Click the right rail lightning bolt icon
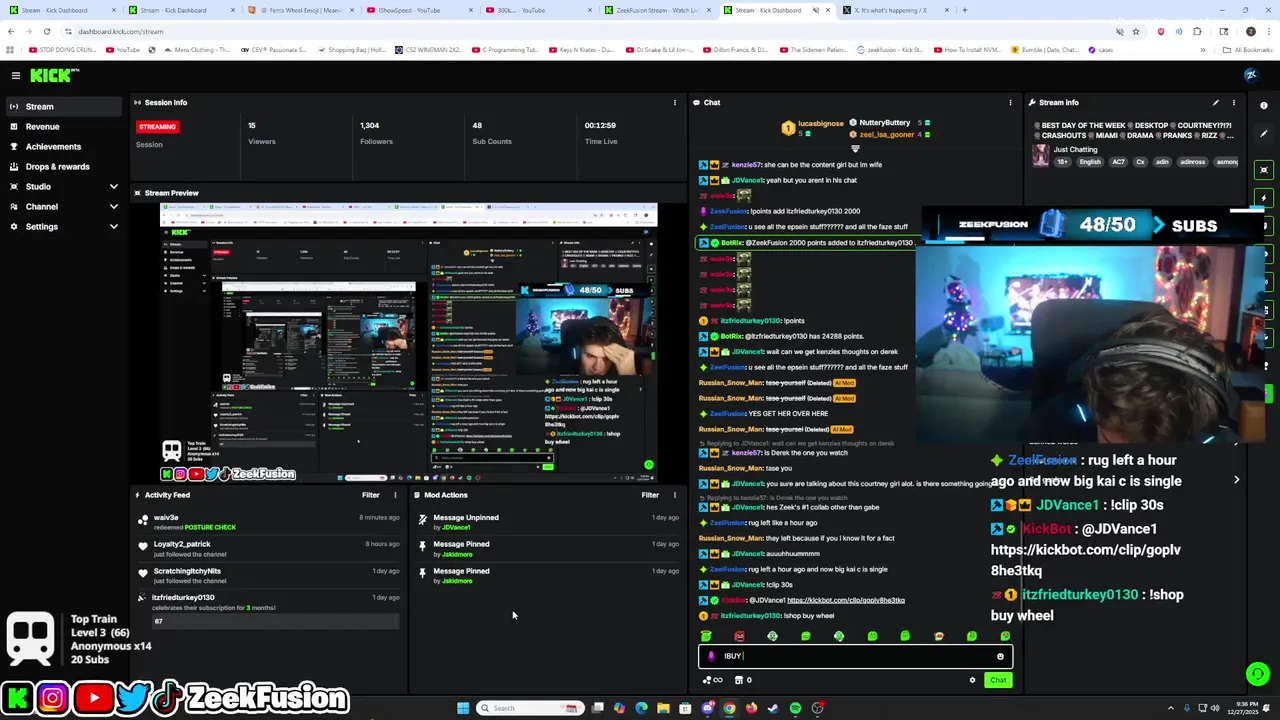This screenshot has width=1280, height=720. pos(1264,197)
